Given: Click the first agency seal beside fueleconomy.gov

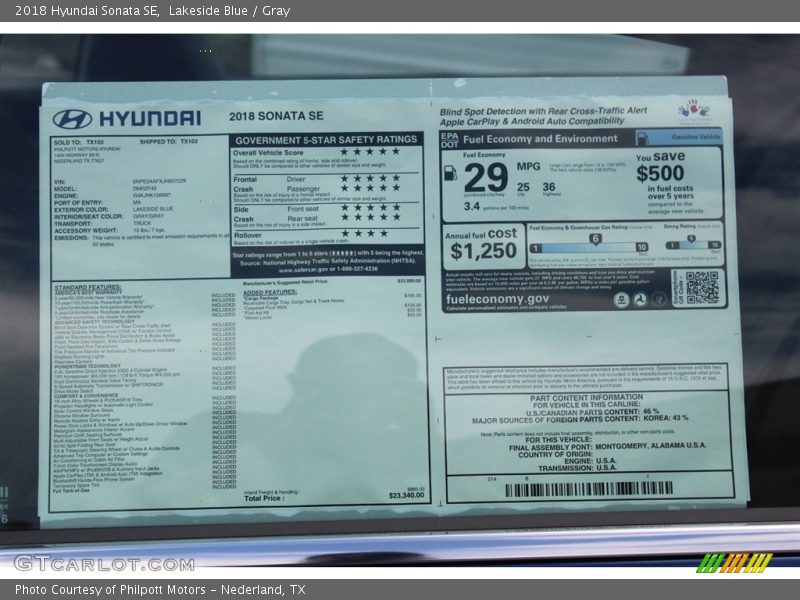Looking at the screenshot, I should tap(621, 300).
